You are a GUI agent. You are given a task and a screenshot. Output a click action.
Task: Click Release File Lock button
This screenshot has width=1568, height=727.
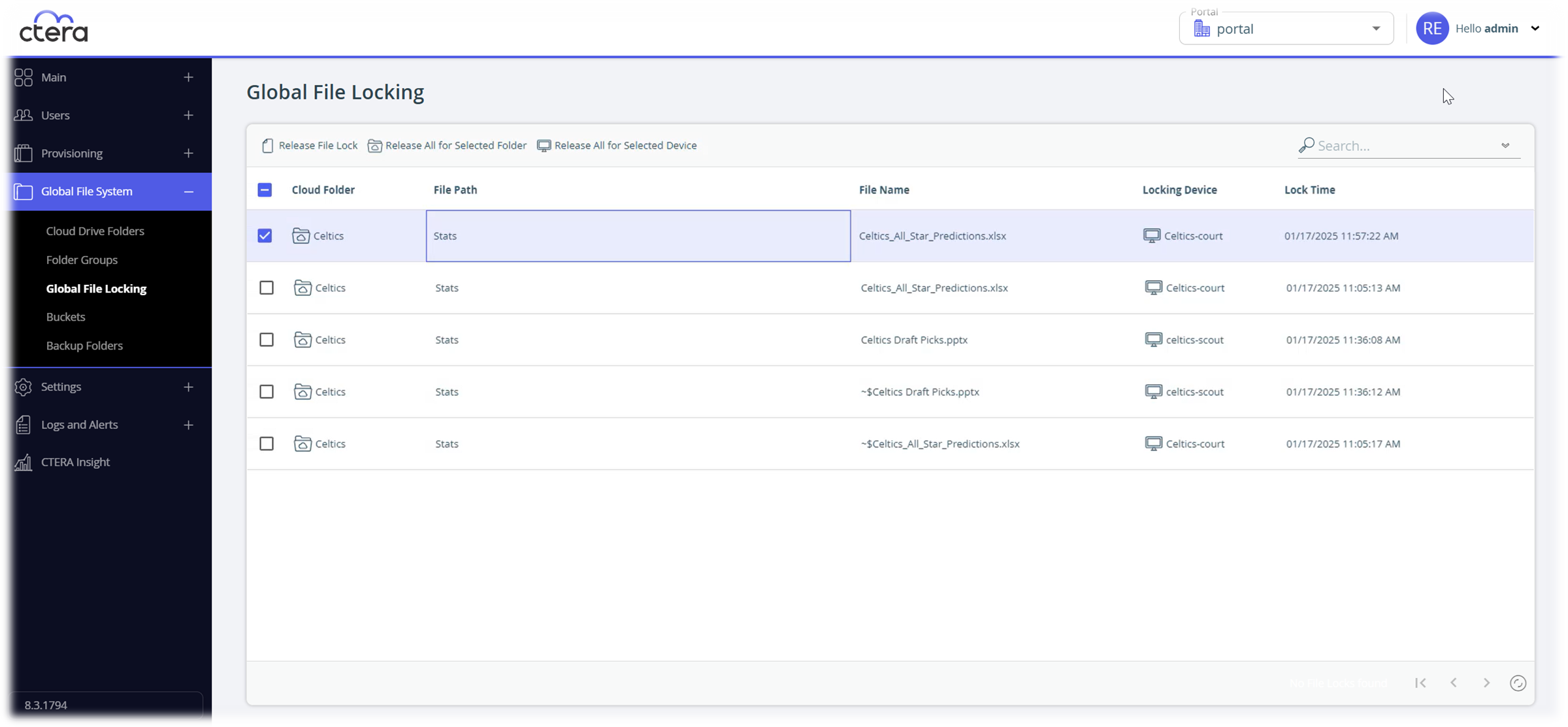310,146
